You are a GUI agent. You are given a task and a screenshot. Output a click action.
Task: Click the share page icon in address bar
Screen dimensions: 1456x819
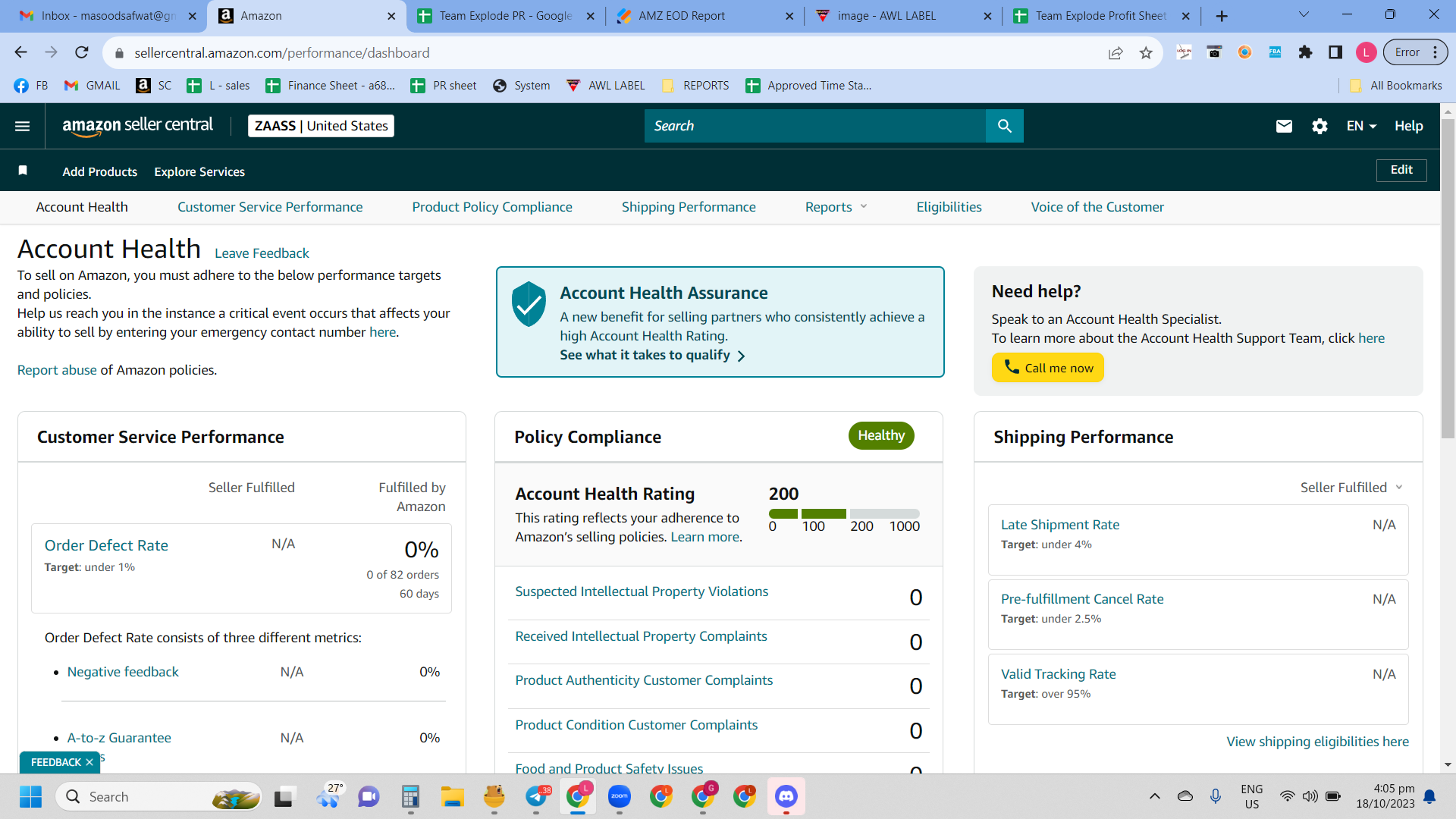pyautogui.click(x=1116, y=52)
